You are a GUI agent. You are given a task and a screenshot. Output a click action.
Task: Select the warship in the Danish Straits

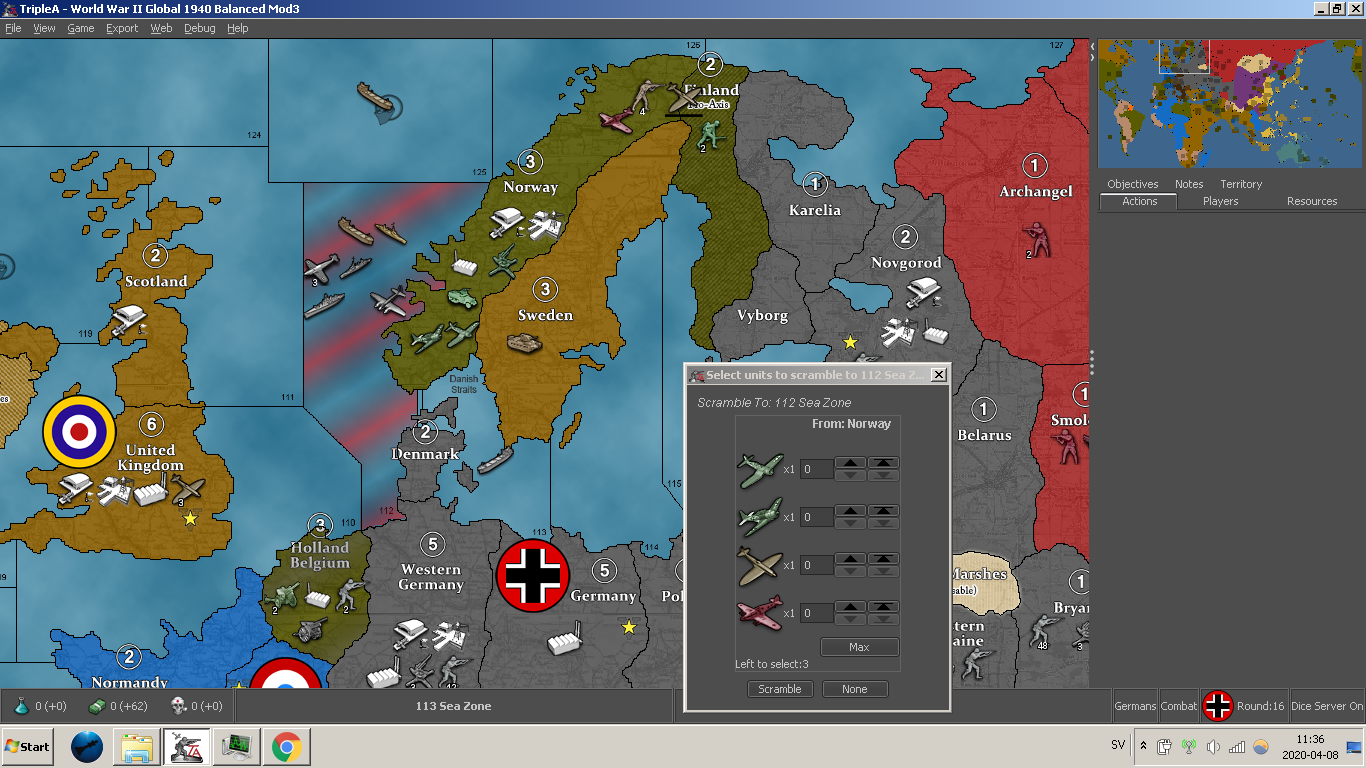(x=495, y=460)
